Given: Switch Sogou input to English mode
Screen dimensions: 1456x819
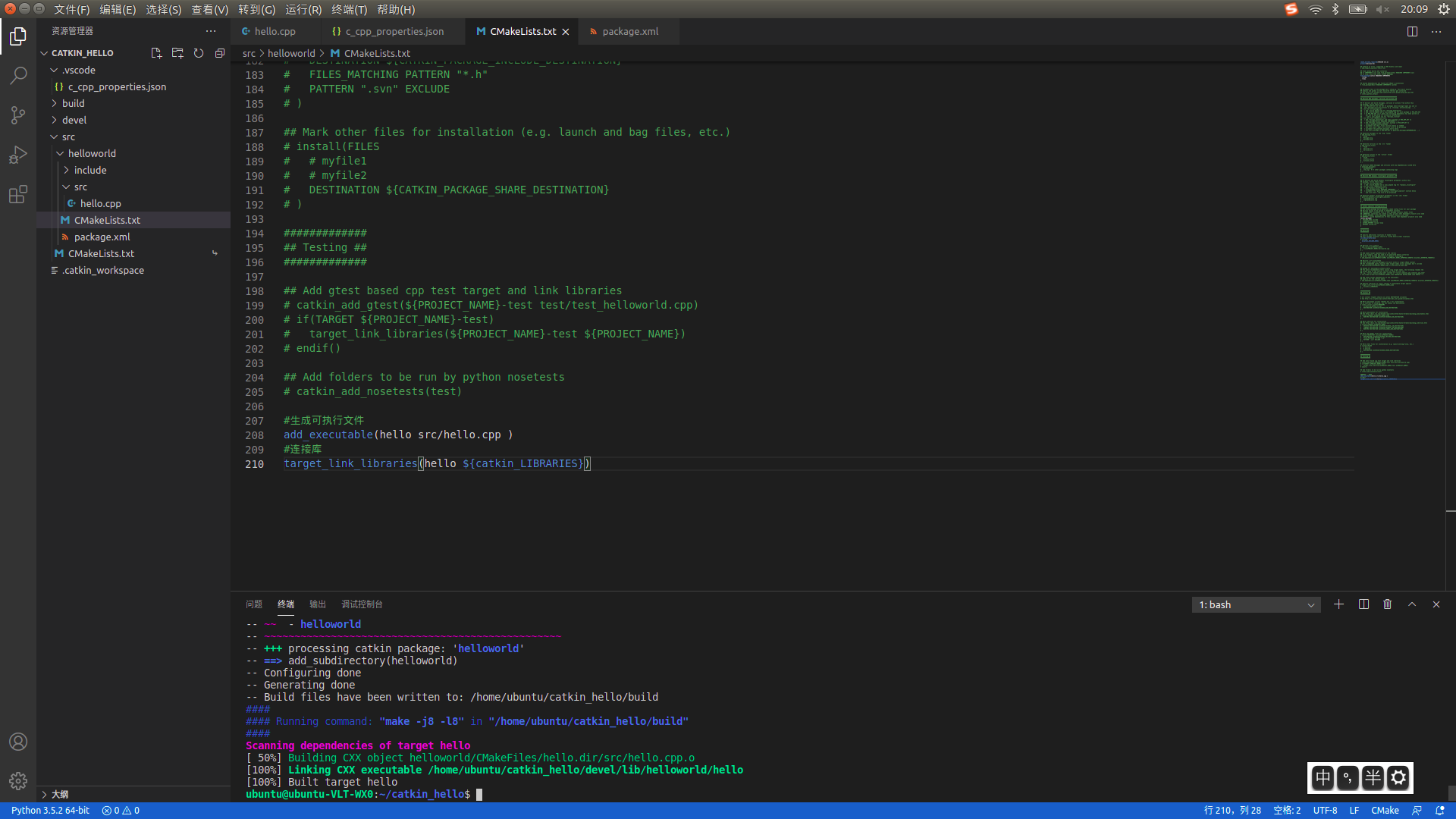Looking at the screenshot, I should pyautogui.click(x=1323, y=777).
